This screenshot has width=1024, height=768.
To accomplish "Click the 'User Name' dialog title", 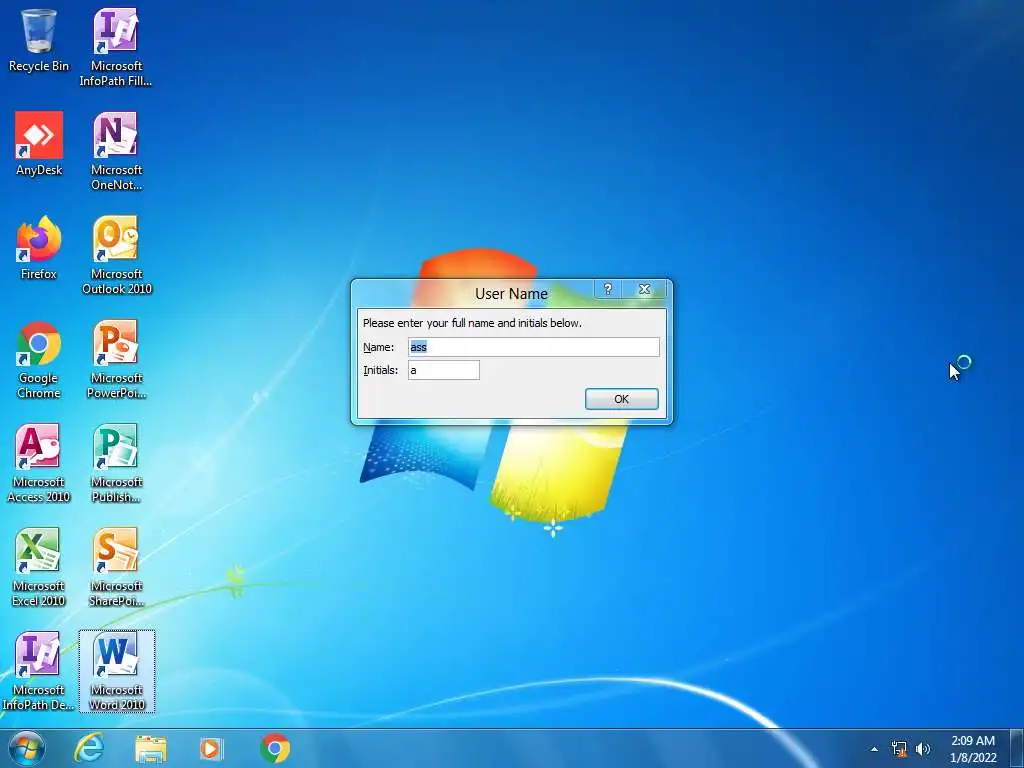I will click(x=511, y=294).
